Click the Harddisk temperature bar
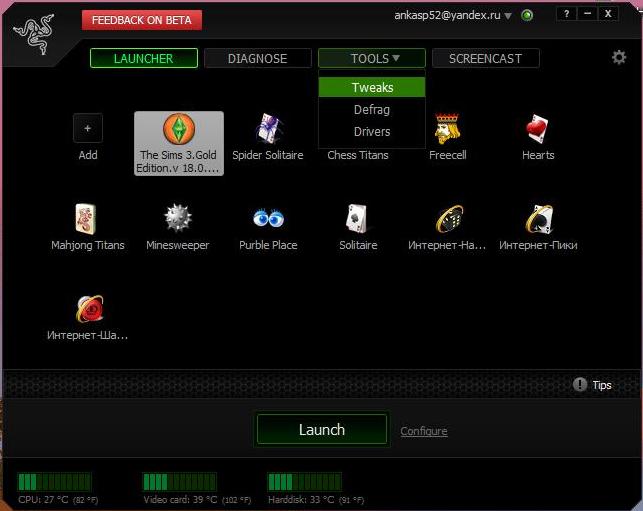643x511 pixels. coord(304,481)
